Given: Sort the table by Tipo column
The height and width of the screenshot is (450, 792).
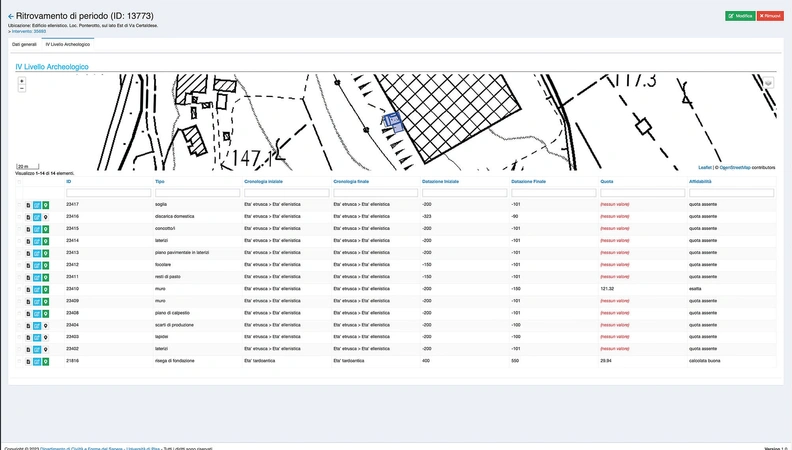Looking at the screenshot, I should [160, 181].
